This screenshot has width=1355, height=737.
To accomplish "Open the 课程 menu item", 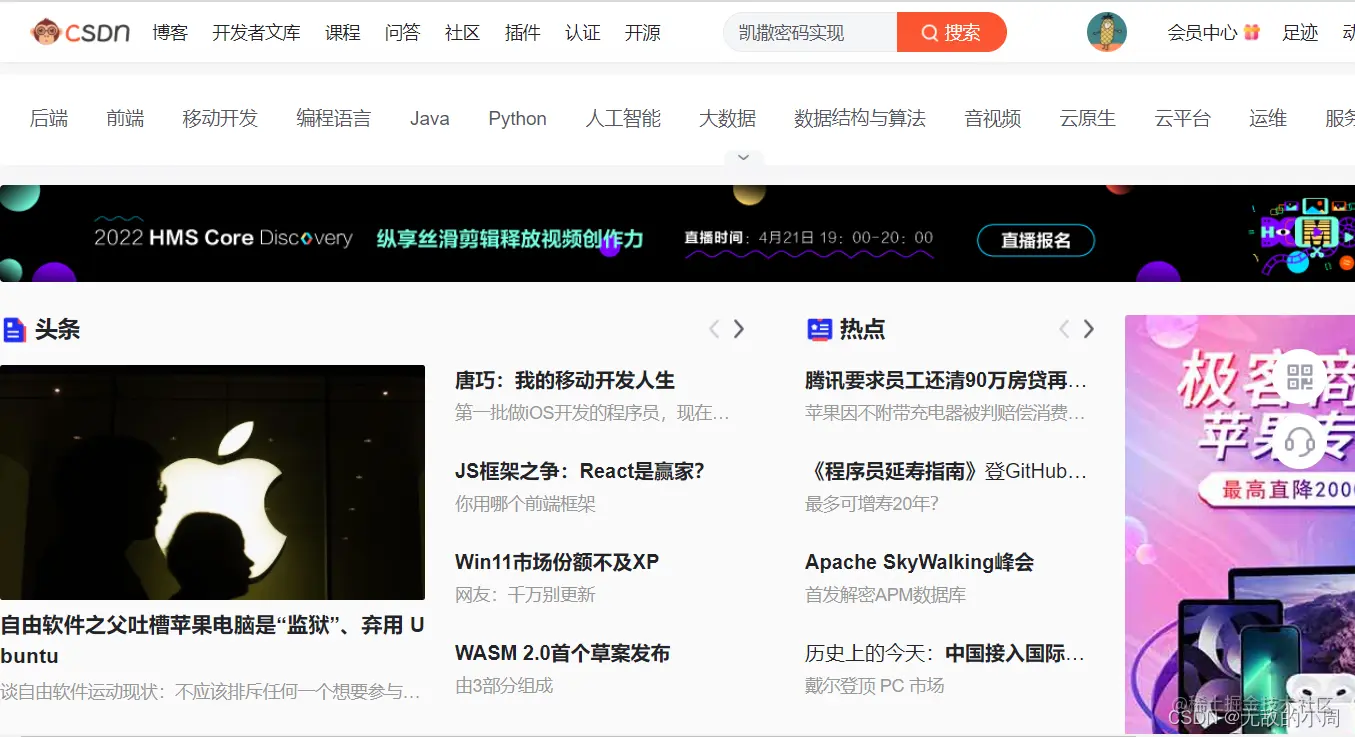I will pos(342,33).
